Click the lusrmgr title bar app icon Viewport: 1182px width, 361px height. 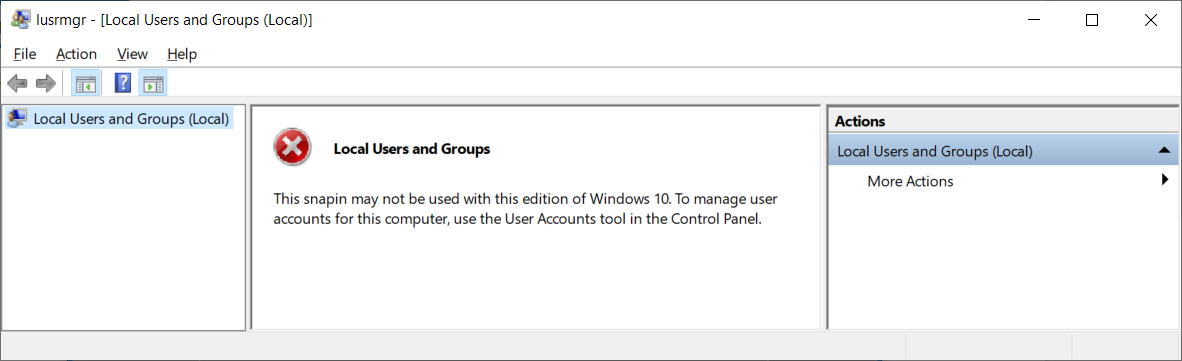(21, 20)
